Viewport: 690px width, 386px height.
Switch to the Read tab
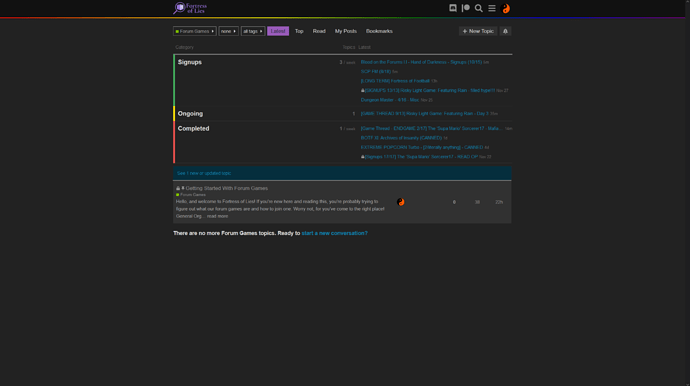point(319,31)
